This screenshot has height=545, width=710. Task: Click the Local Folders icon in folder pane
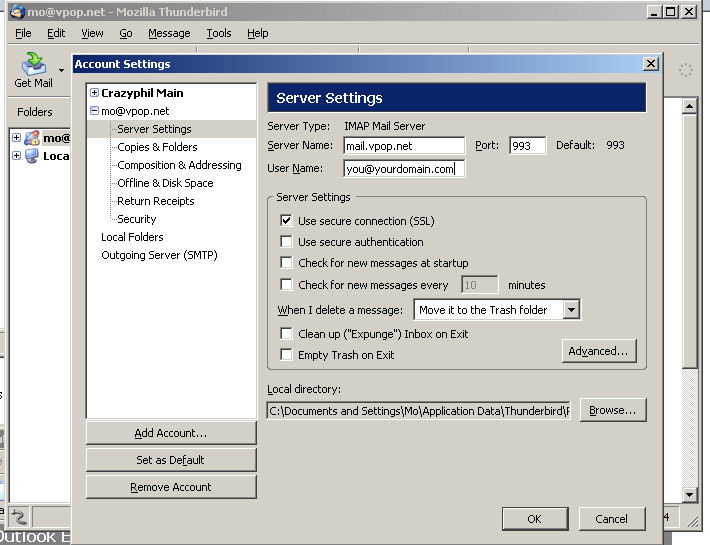31,156
